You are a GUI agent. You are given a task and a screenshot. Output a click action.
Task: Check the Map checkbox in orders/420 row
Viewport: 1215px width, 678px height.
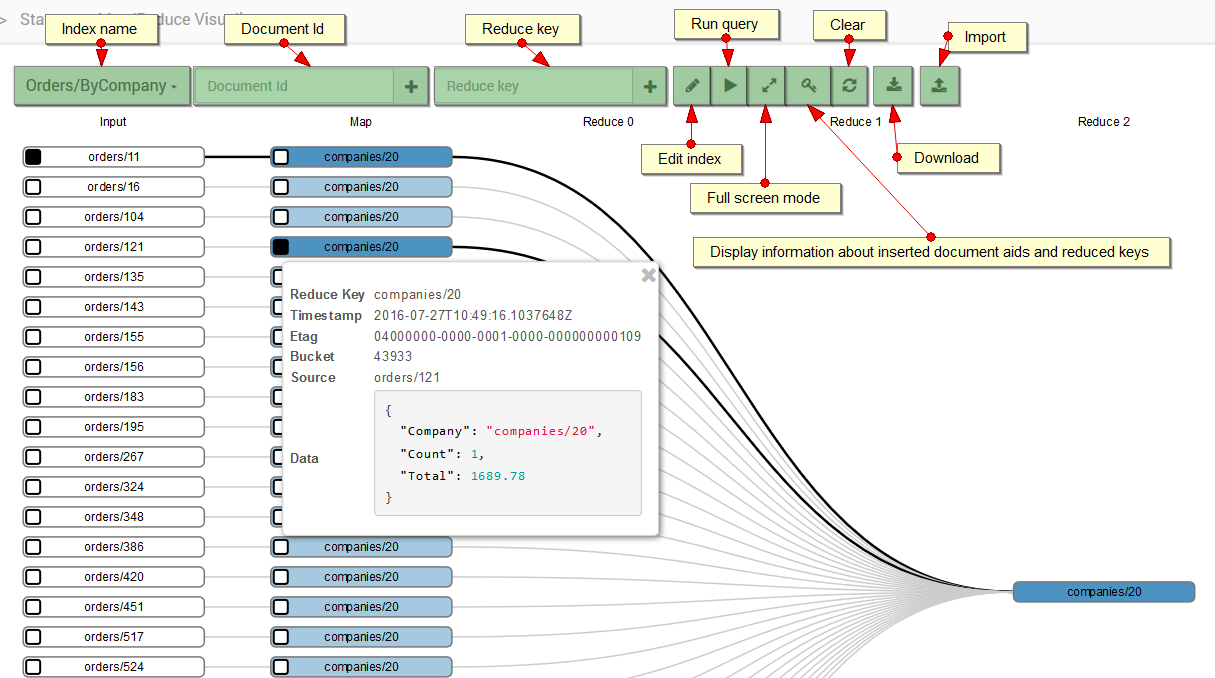pyautogui.click(x=281, y=577)
